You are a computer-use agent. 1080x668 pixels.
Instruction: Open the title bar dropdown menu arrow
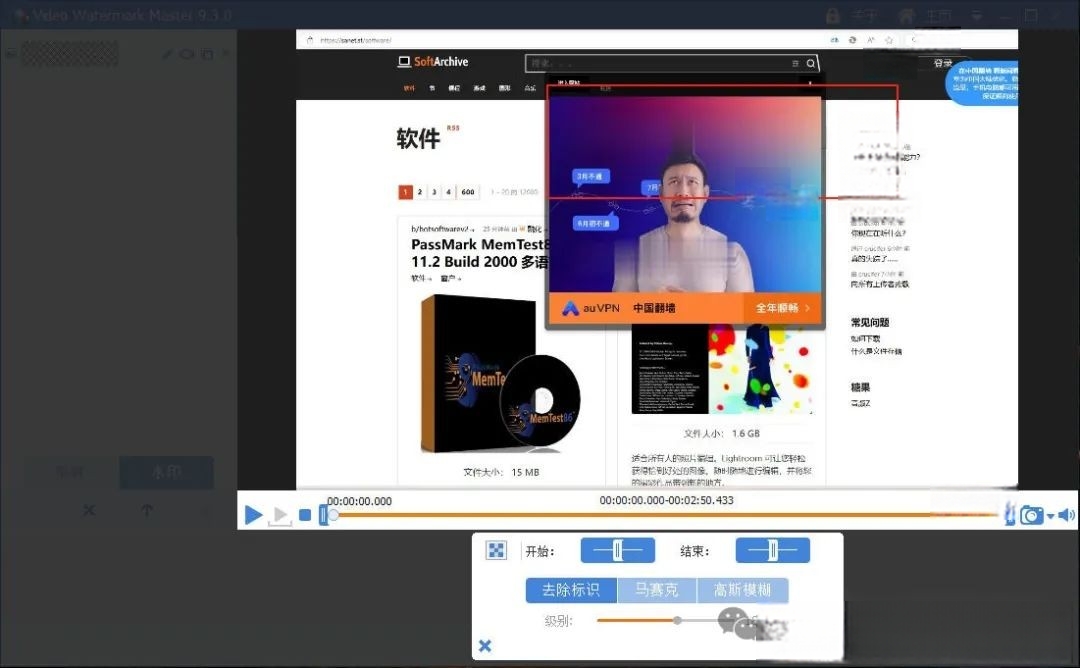976,15
